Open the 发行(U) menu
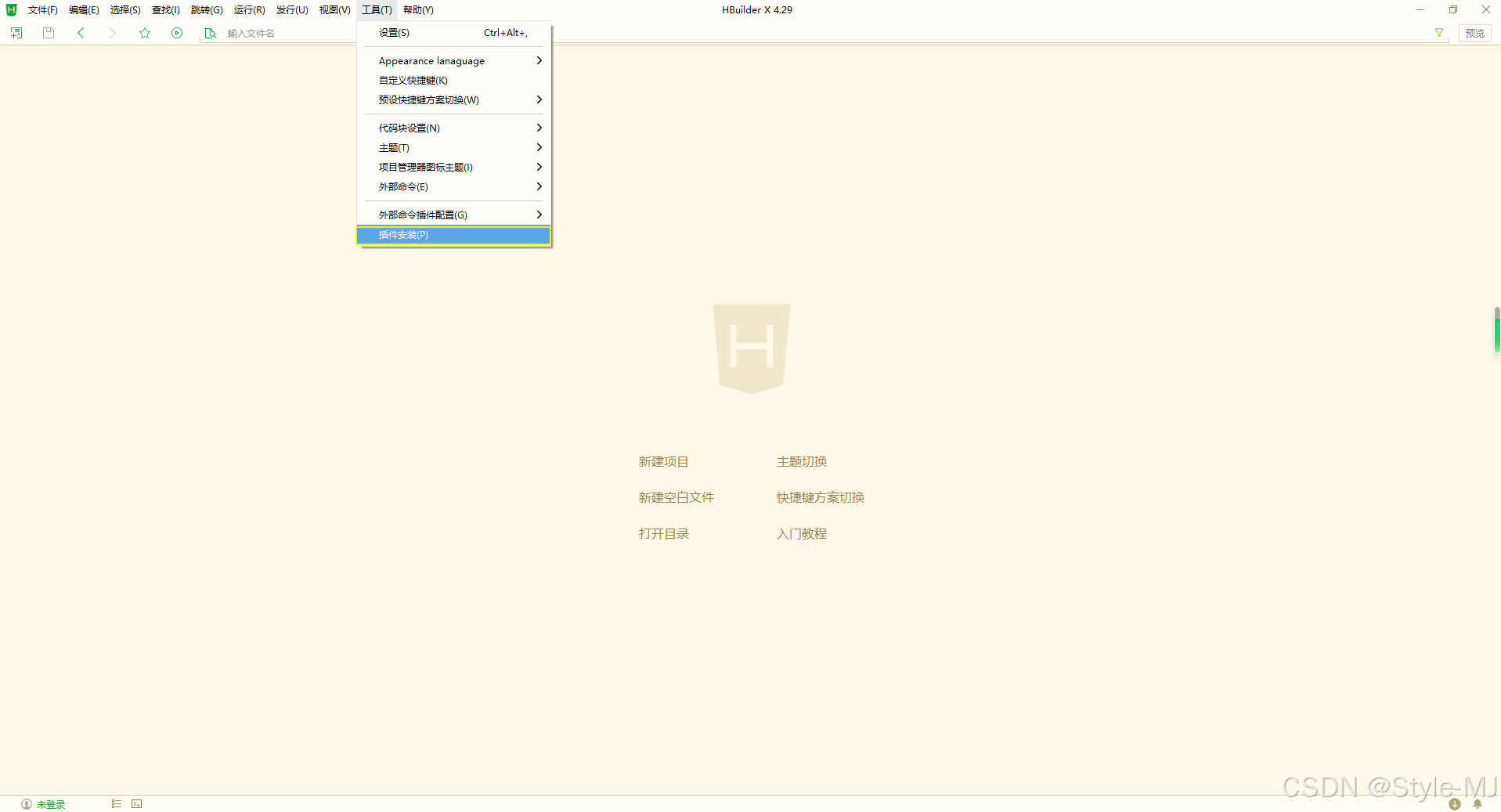 pos(292,10)
